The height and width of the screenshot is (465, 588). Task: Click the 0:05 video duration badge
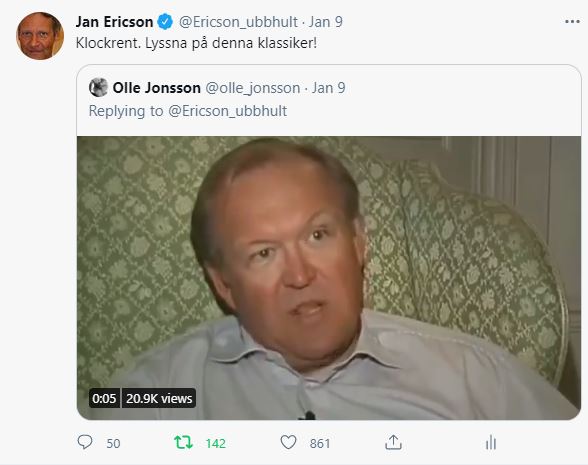tap(105, 398)
